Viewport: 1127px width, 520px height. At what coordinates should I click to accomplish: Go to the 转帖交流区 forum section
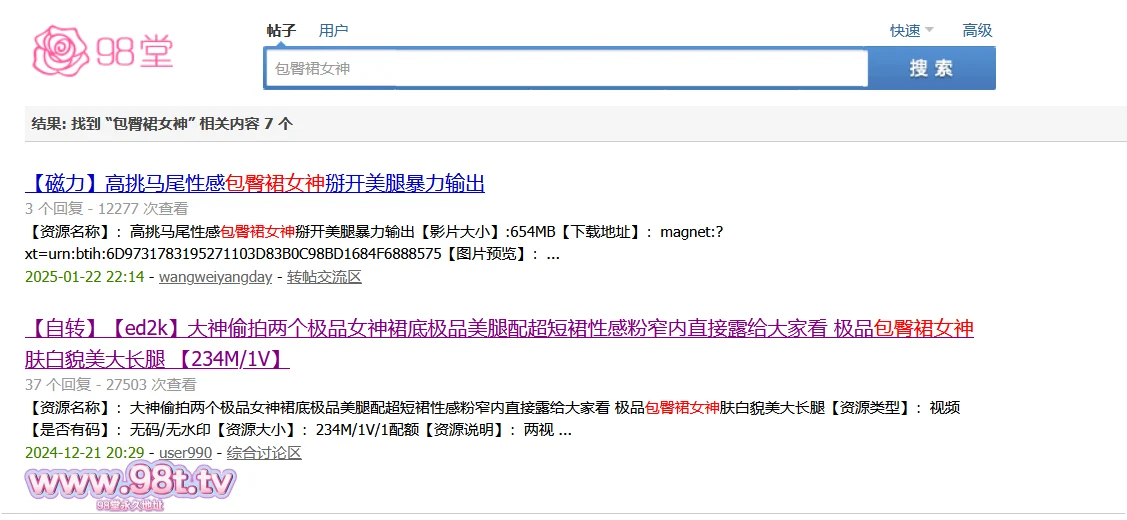pos(324,277)
